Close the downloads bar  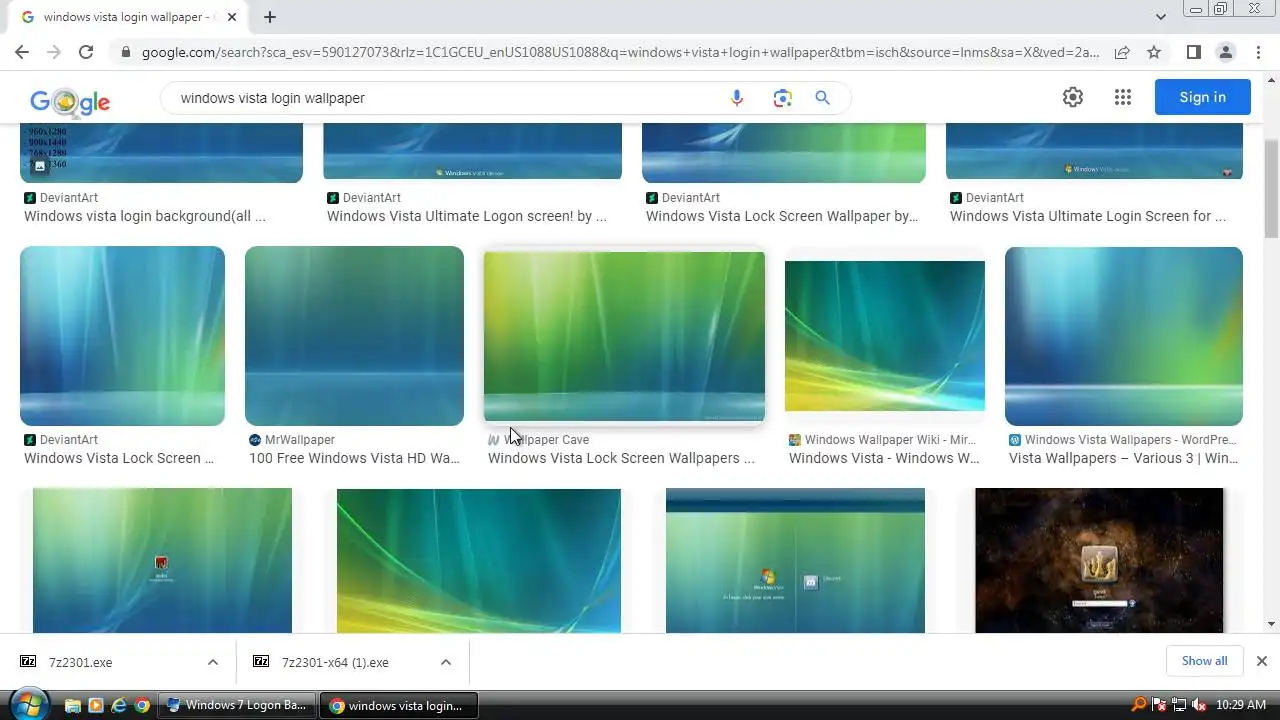1261,661
